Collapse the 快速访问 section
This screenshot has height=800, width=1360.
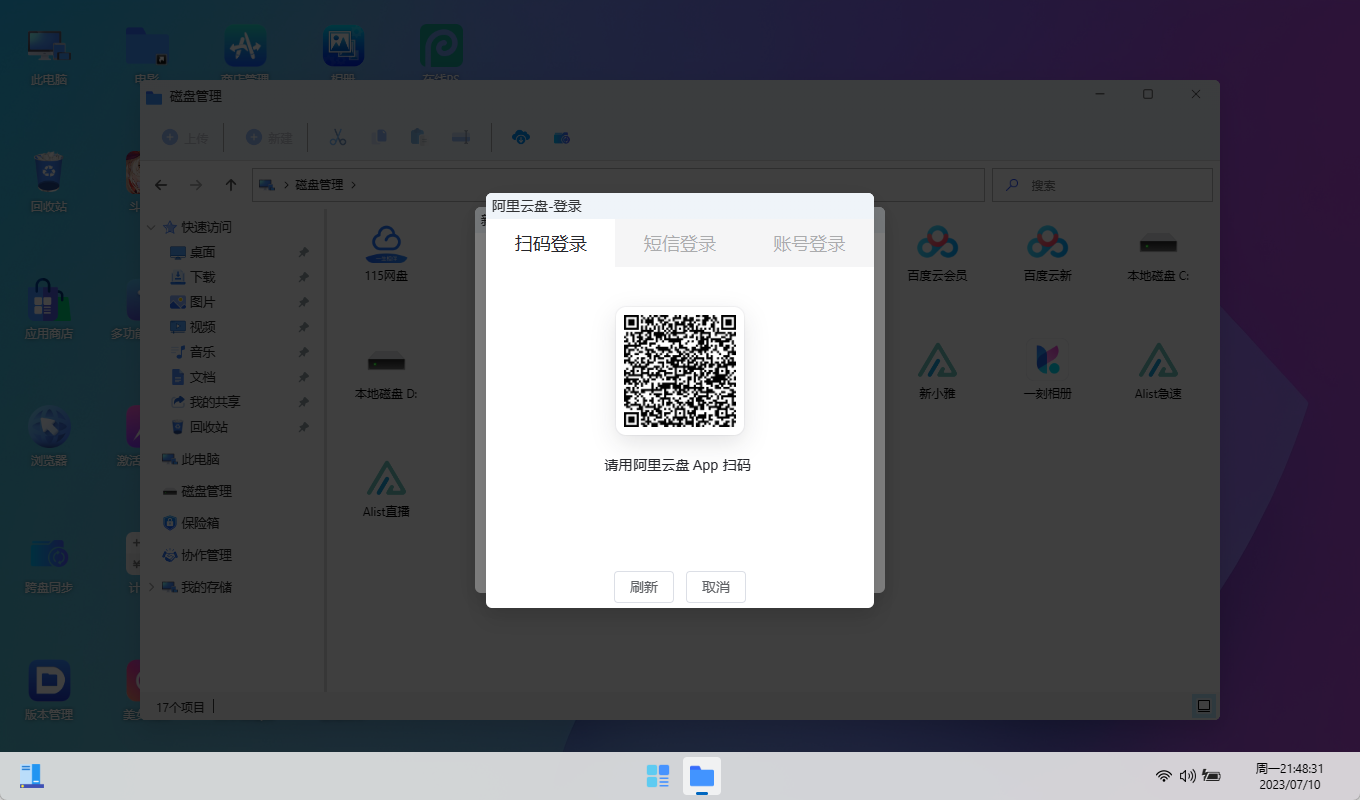(x=150, y=226)
